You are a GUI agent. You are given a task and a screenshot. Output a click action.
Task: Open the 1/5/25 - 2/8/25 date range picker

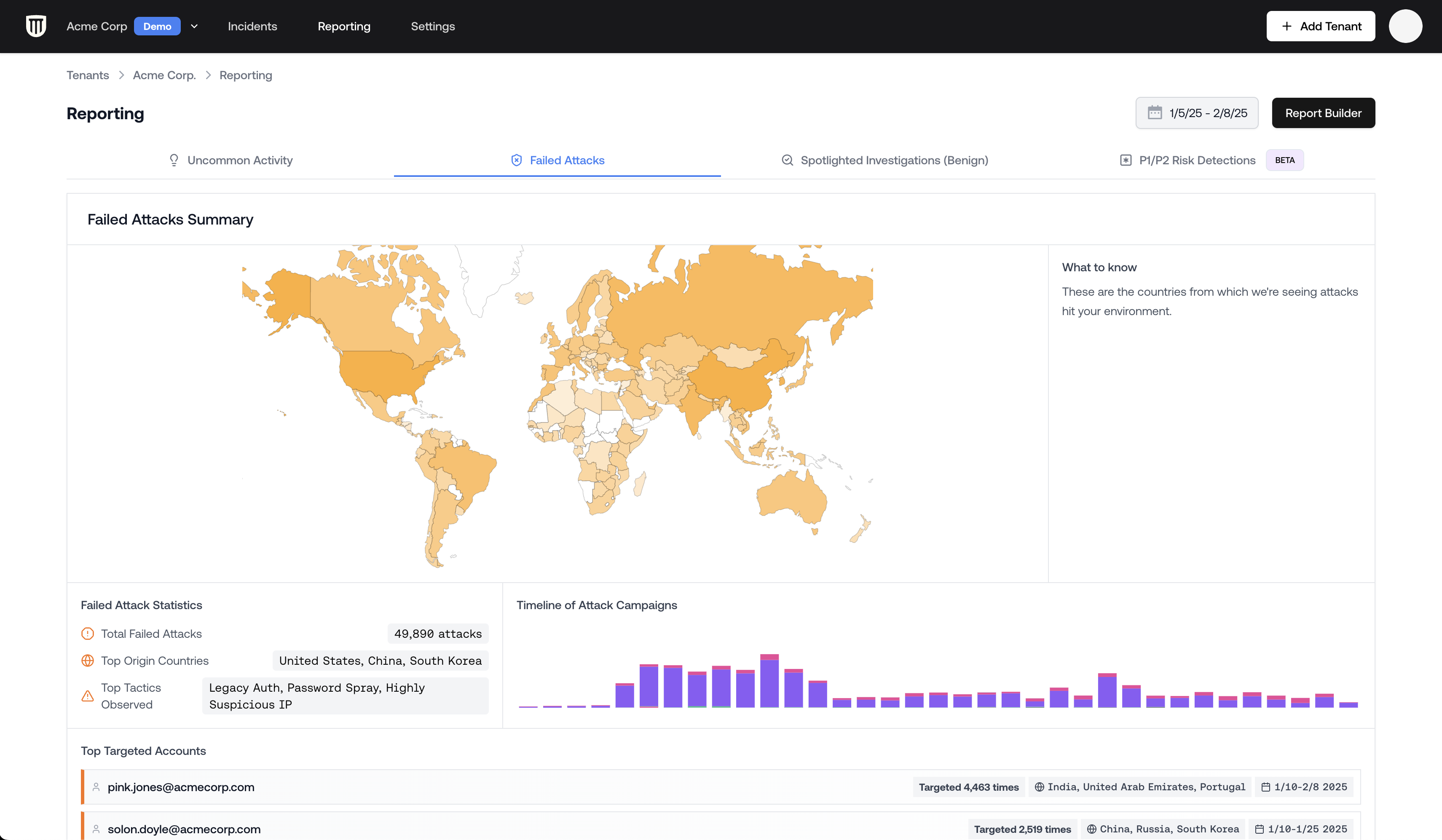pyautogui.click(x=1196, y=113)
